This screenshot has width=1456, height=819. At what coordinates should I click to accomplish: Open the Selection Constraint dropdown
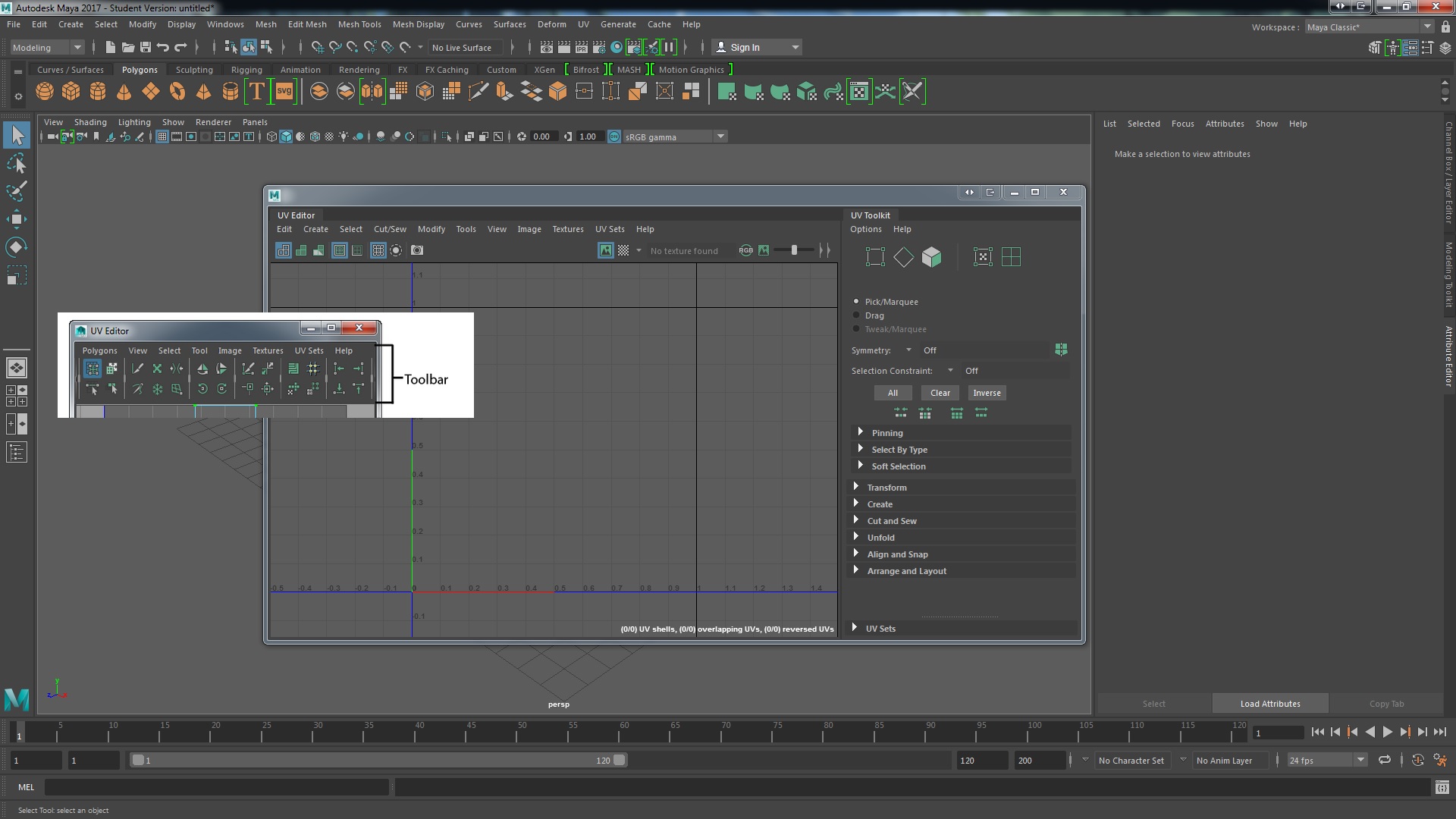click(951, 371)
